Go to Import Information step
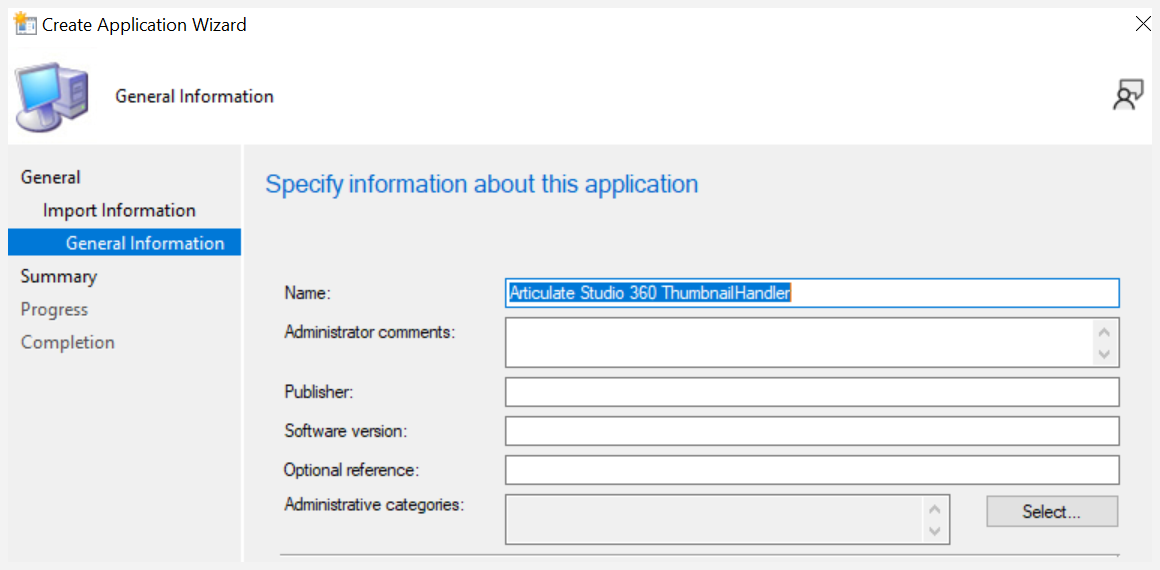Screen dimensions: 1160x570 point(119,210)
